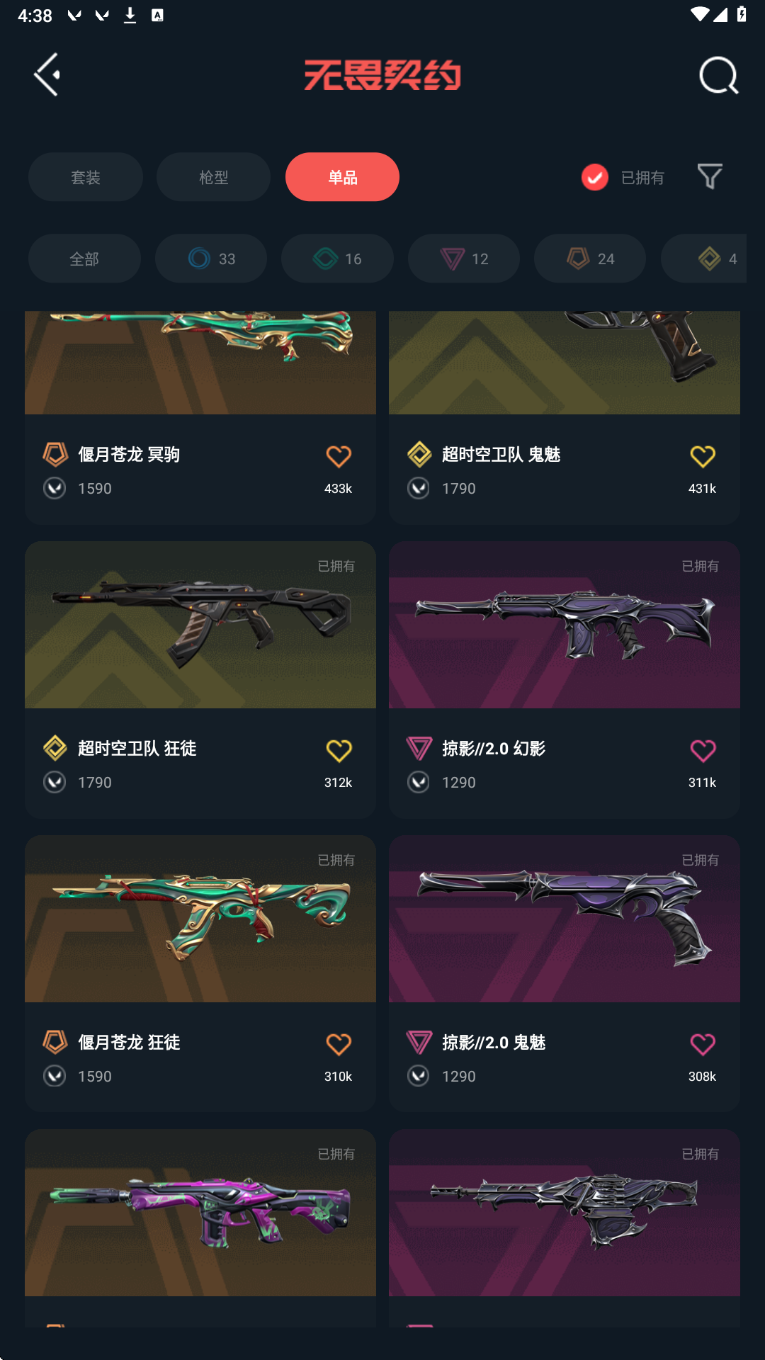Open search with the magnifier icon
Viewport: 765px width, 1360px height.
tap(718, 75)
